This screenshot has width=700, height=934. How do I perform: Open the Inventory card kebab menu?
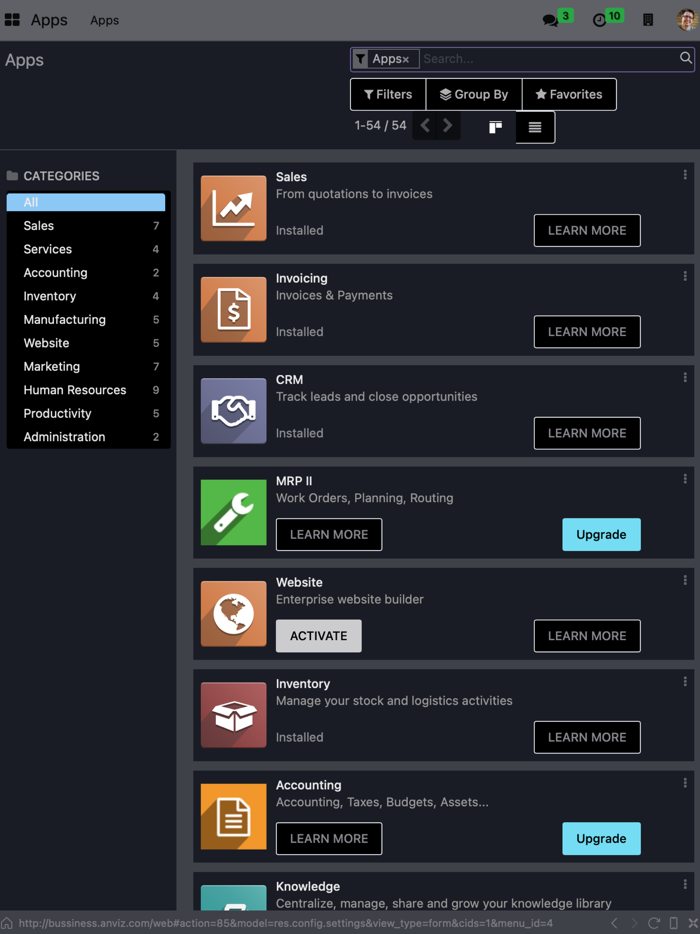tap(685, 681)
